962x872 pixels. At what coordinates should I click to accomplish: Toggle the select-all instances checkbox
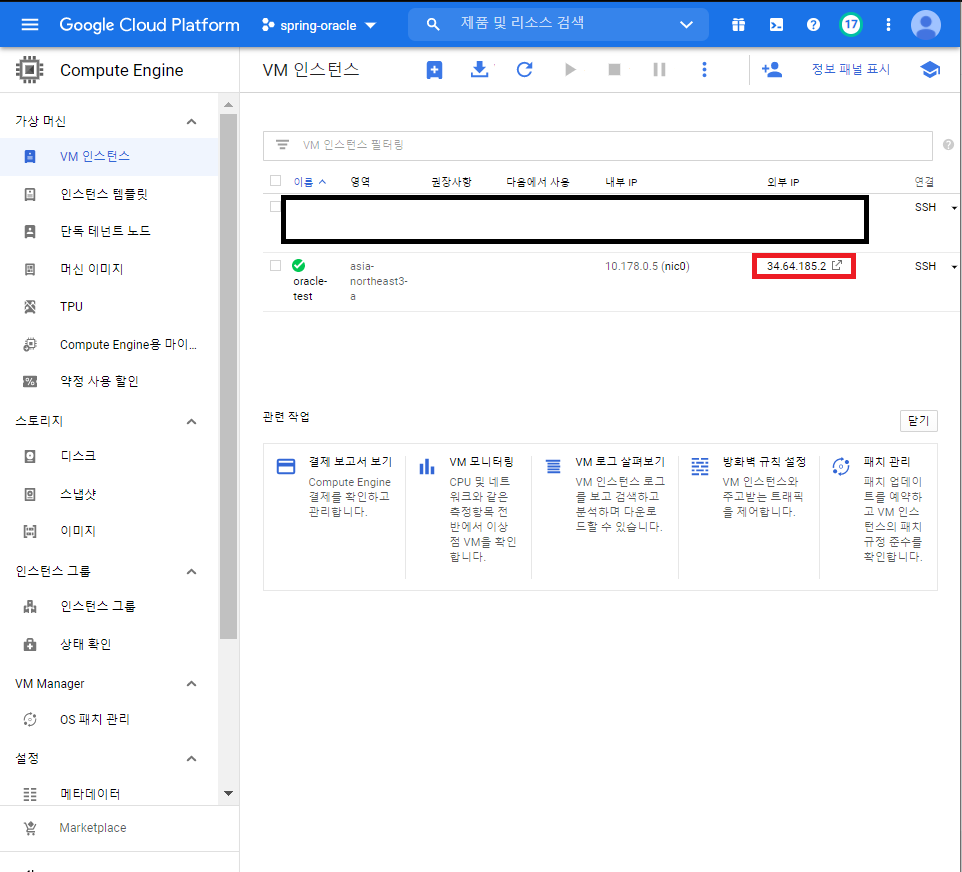coord(275,180)
